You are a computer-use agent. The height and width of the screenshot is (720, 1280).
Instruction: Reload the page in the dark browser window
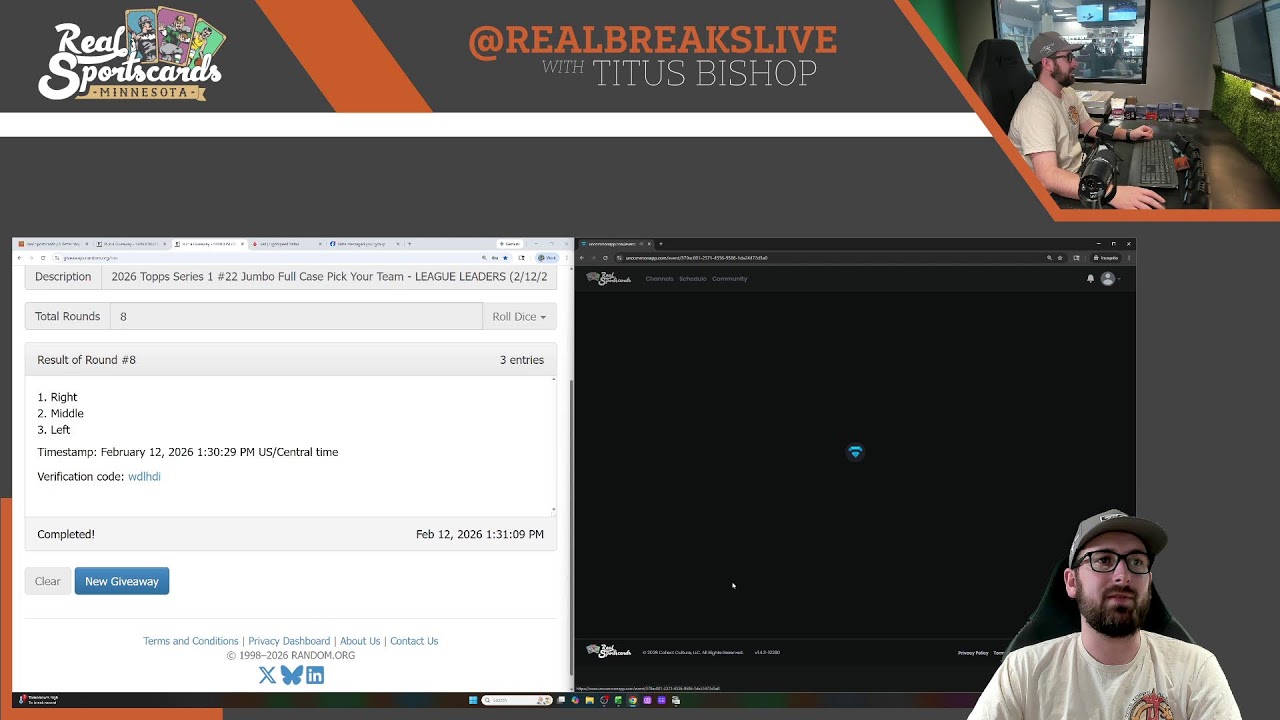[x=605, y=258]
